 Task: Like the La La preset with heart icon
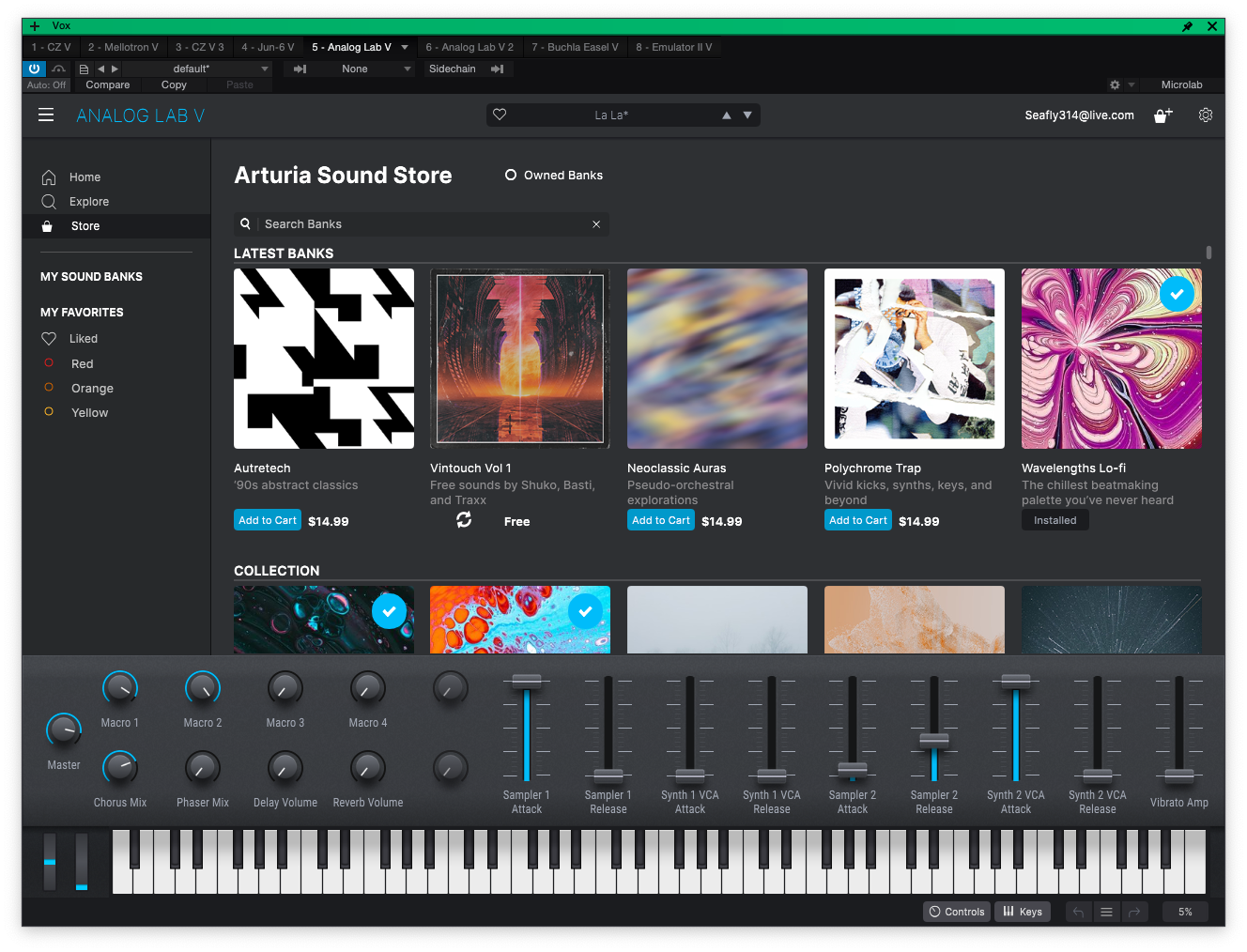[x=500, y=115]
